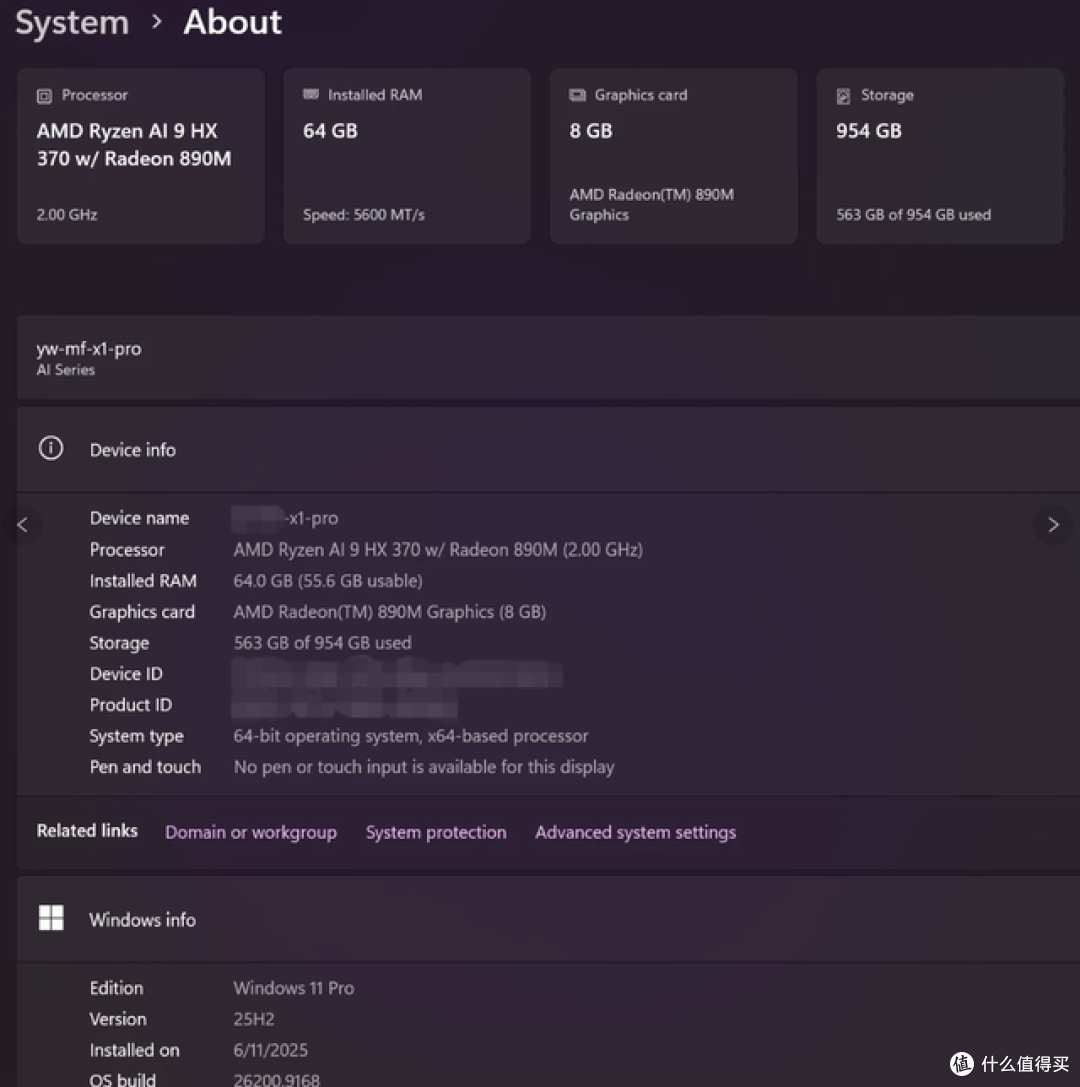Collapse the Windows info section header
This screenshot has width=1080, height=1087.
click(548, 919)
